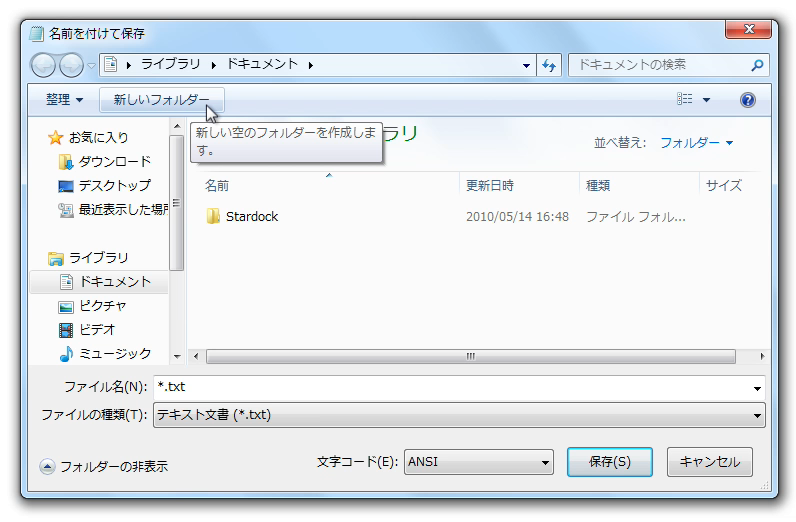
Task: Click 新しいフォルダー to create folder
Action: click(161, 100)
